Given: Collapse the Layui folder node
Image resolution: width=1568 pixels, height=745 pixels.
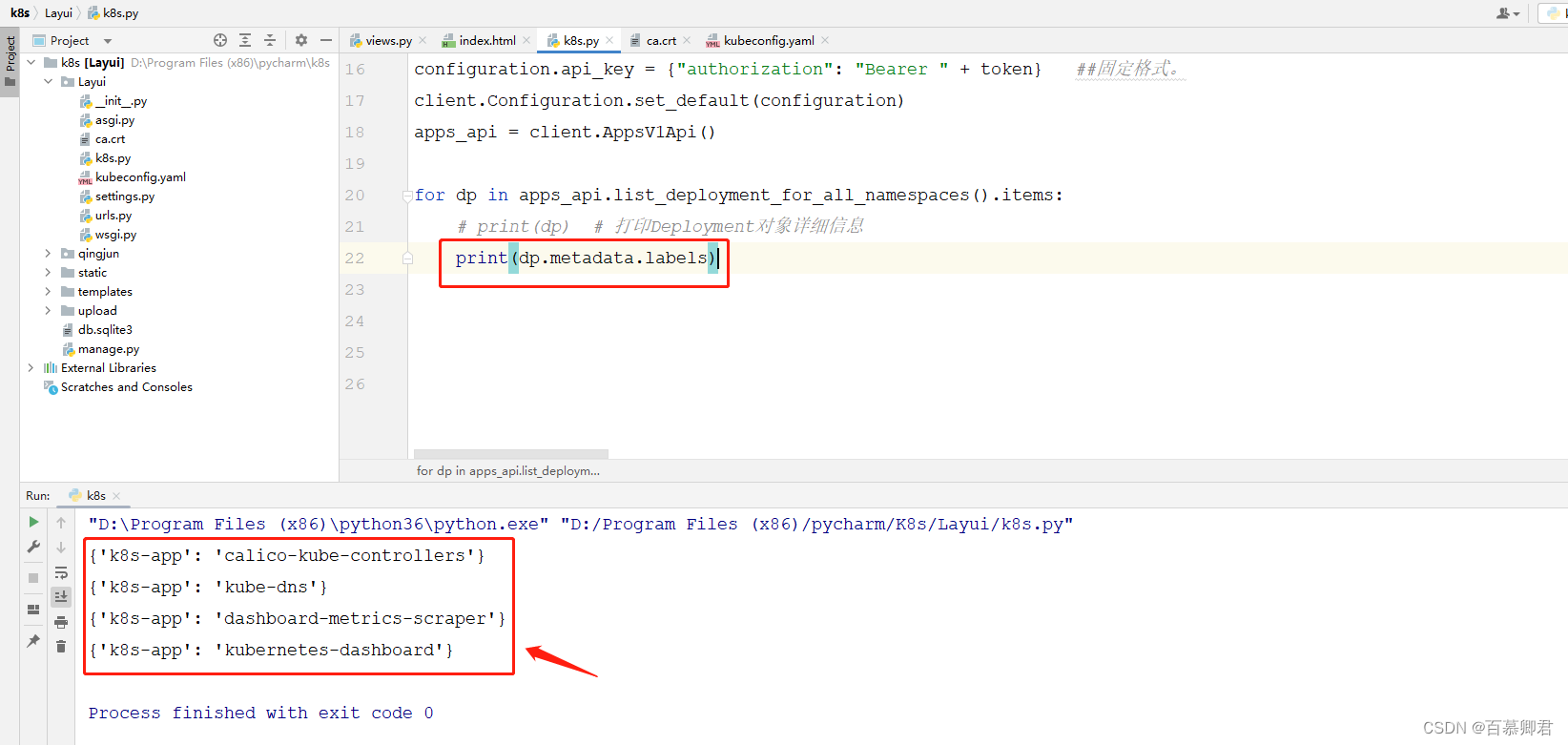Looking at the screenshot, I should click(x=49, y=82).
